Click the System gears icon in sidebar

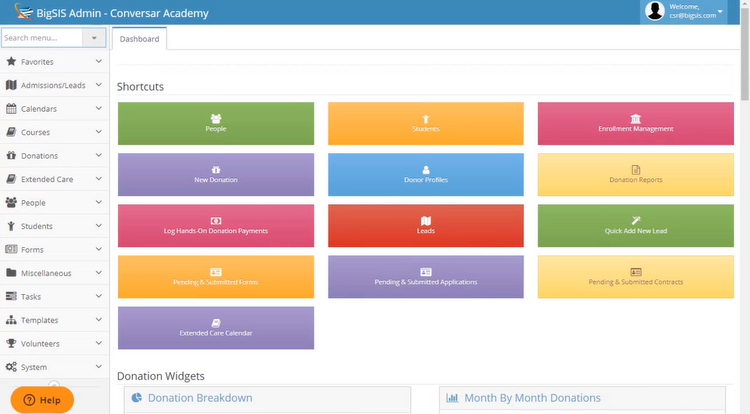[x=11, y=367]
